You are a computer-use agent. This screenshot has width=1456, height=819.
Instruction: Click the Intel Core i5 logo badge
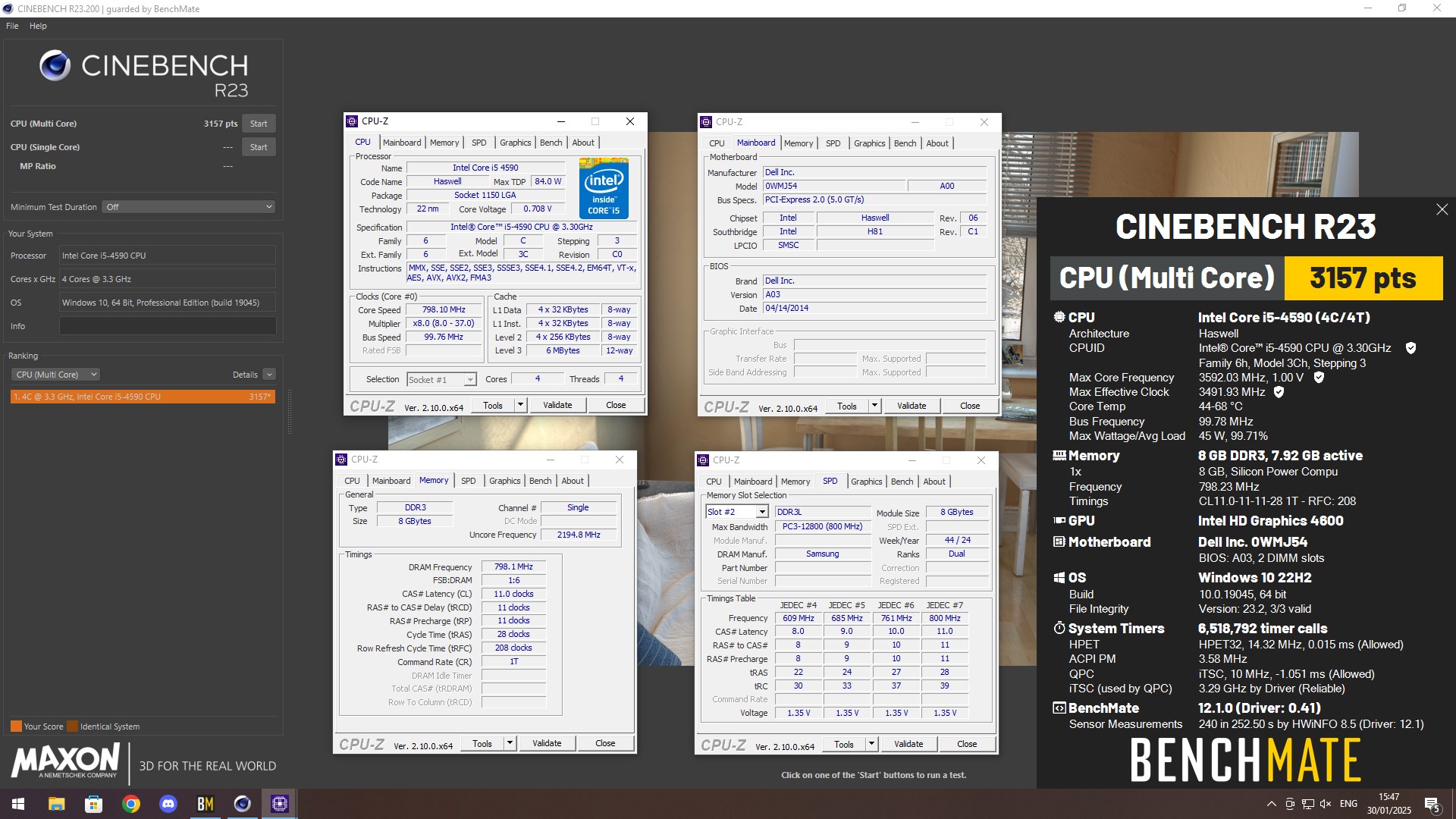point(604,188)
